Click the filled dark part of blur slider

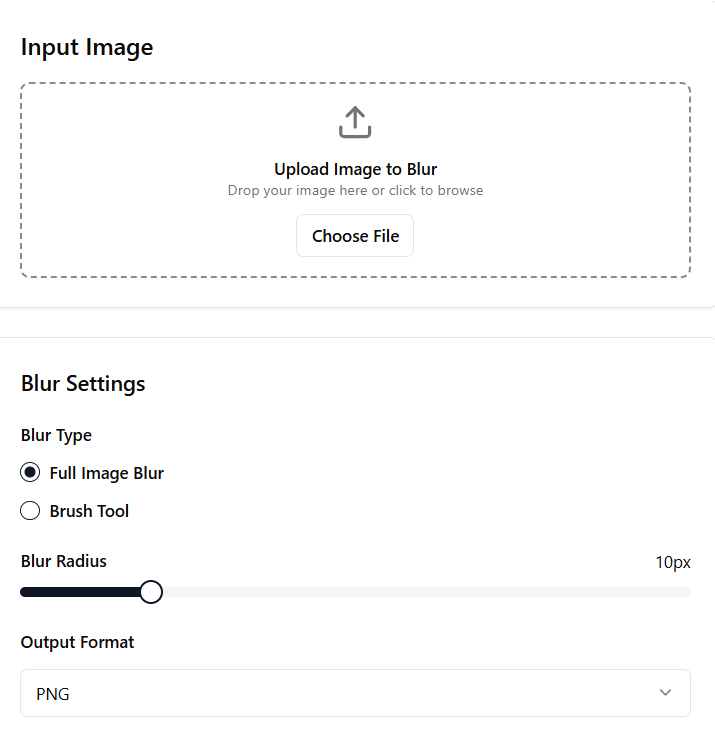point(80,592)
